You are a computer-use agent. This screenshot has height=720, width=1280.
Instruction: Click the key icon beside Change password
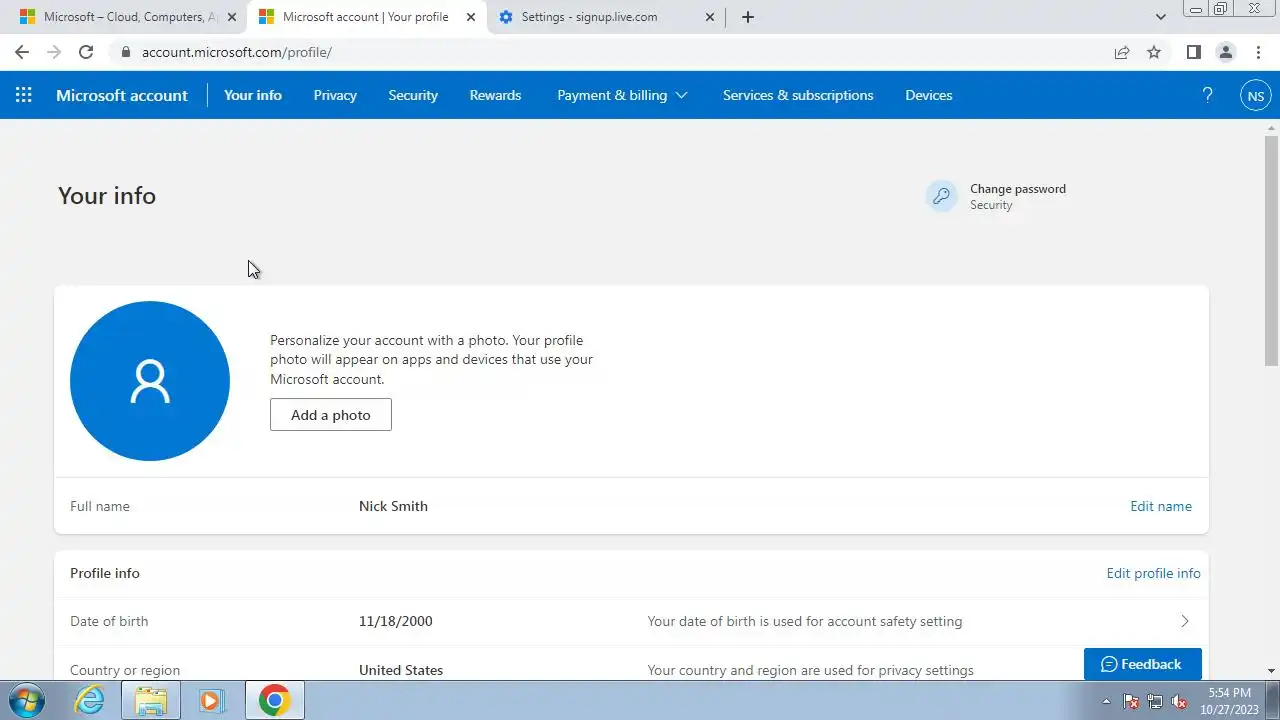point(942,196)
